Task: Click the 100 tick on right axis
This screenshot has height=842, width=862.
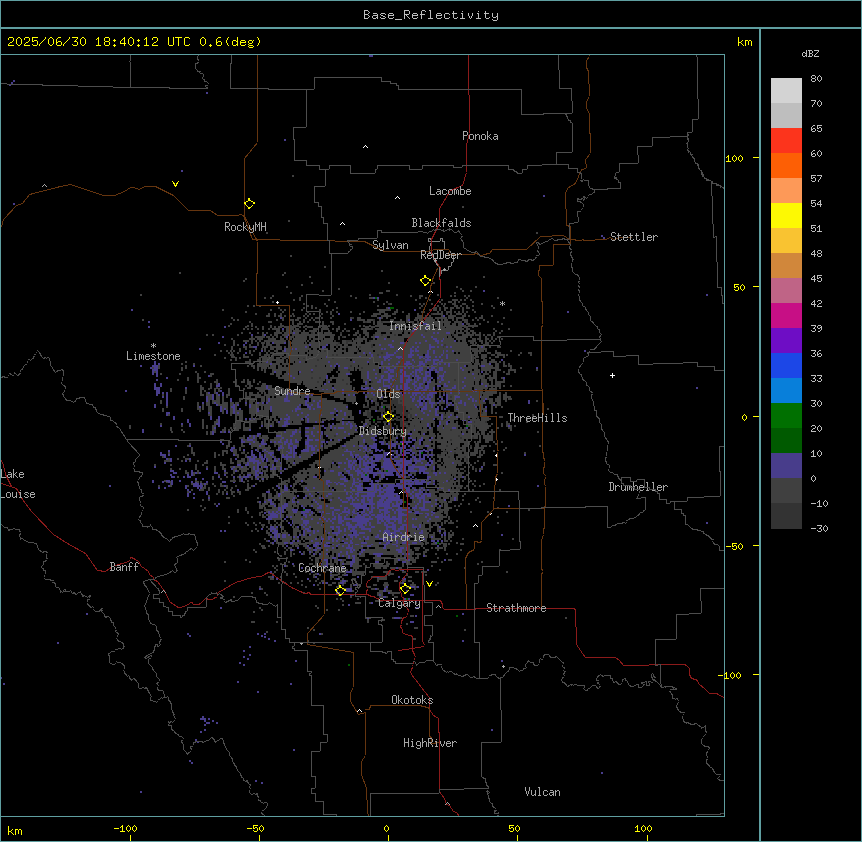Action: coord(734,158)
